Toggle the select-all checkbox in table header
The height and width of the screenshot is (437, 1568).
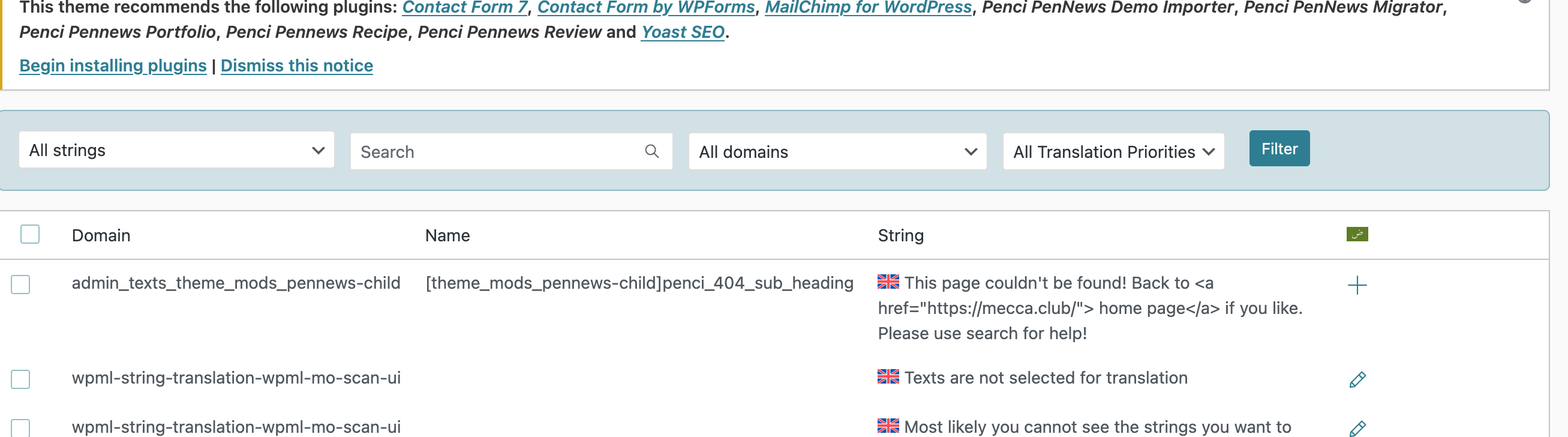(x=30, y=234)
